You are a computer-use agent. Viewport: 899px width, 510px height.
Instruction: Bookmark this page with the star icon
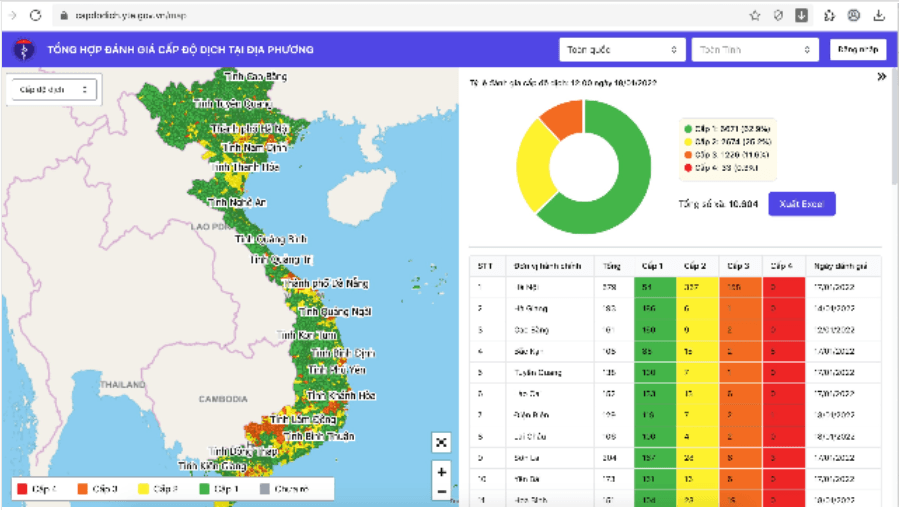coord(755,15)
